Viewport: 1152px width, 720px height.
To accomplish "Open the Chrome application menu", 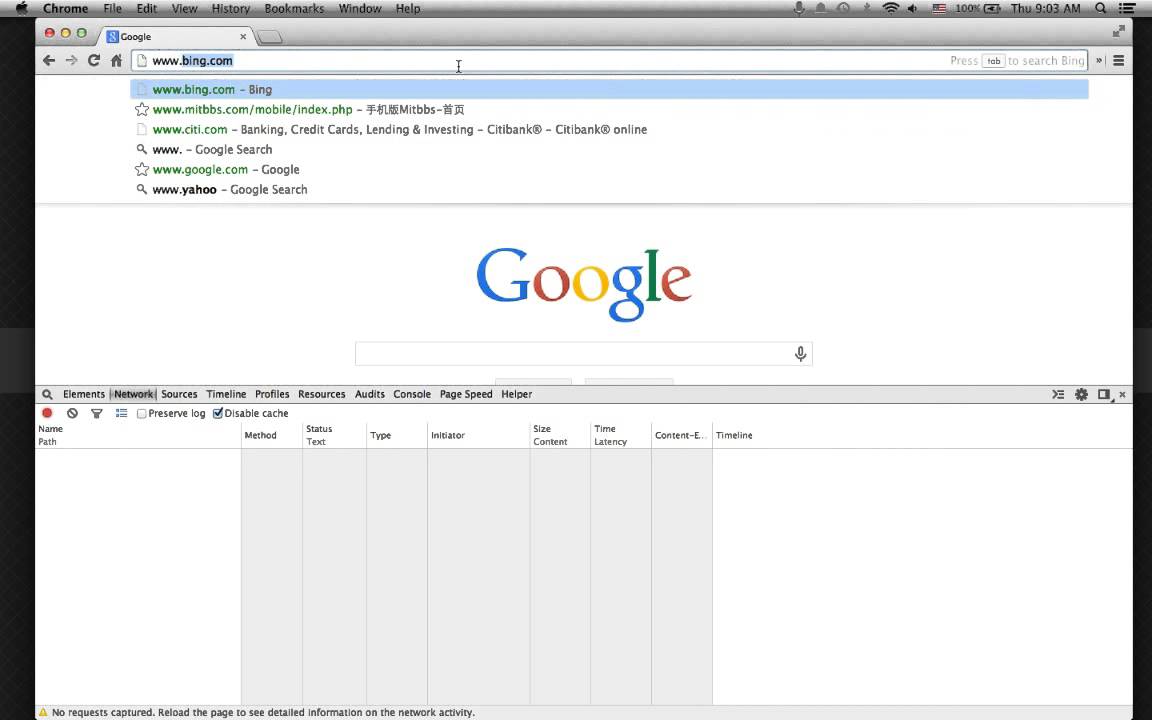I will (x=65, y=9).
